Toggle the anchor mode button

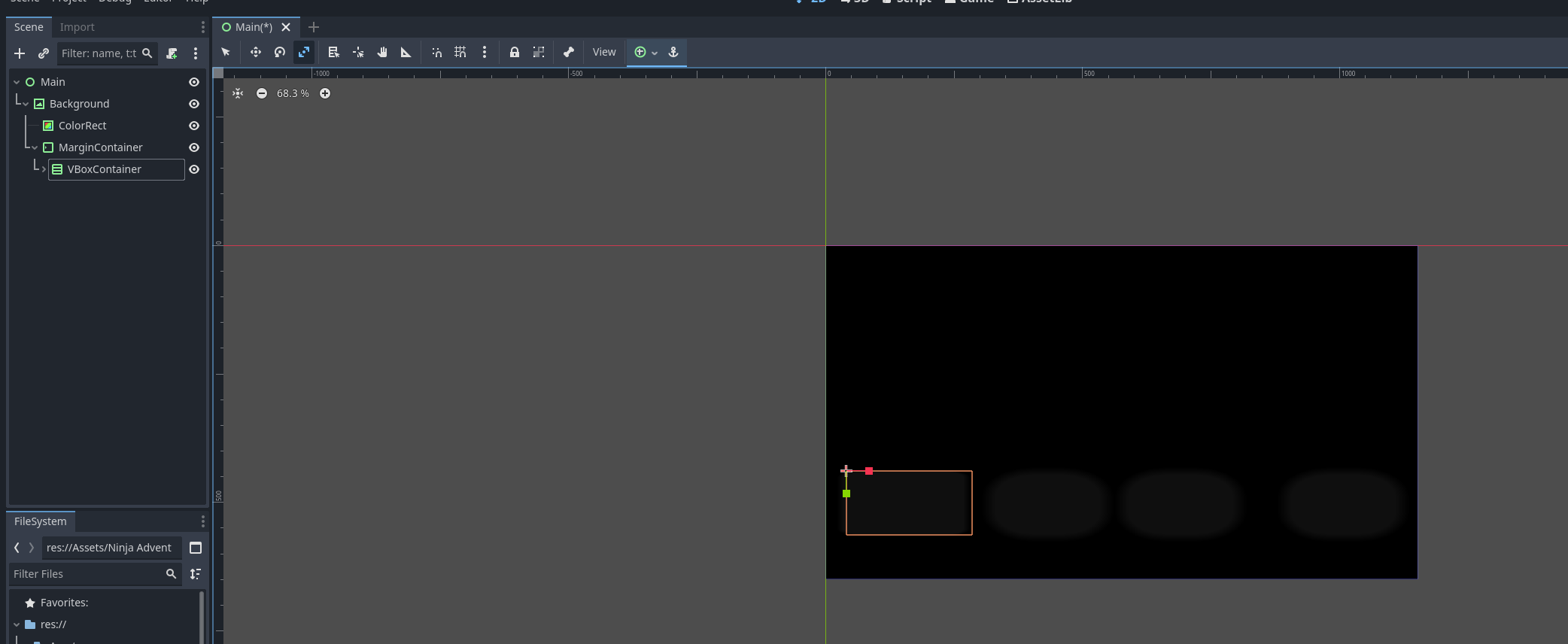673,52
